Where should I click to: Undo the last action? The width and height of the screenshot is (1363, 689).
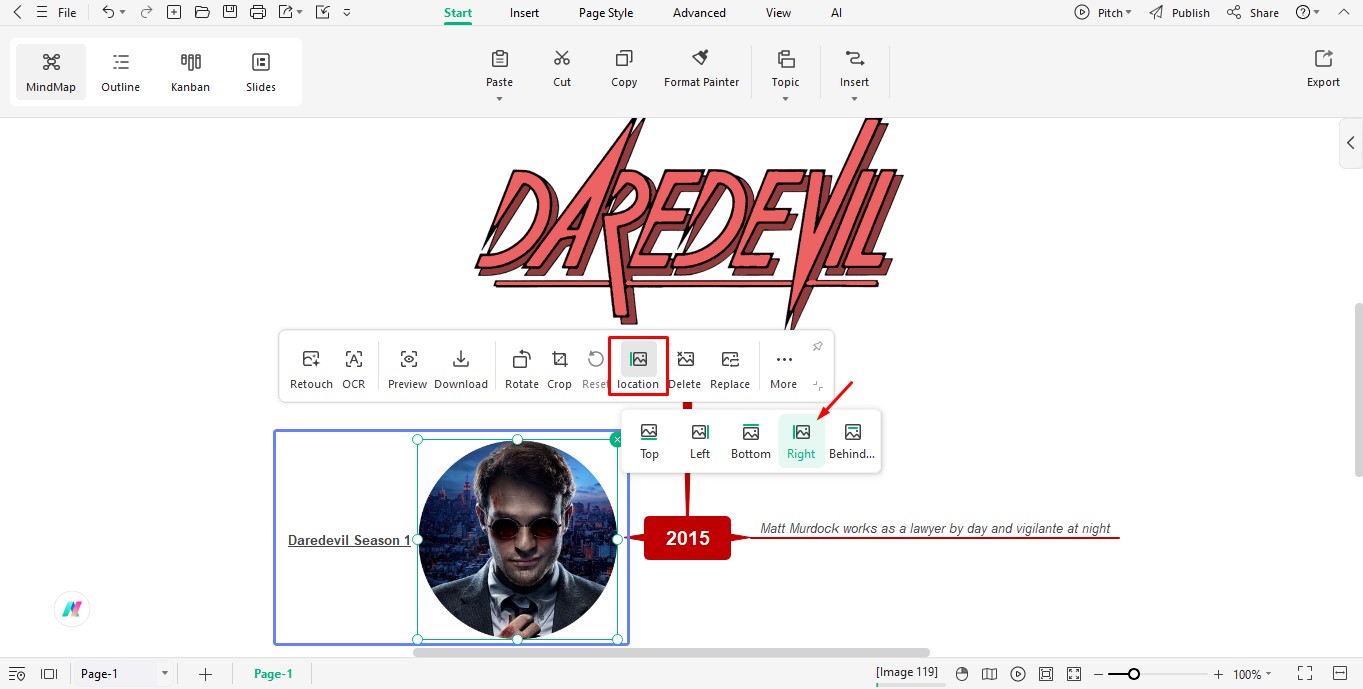108,13
